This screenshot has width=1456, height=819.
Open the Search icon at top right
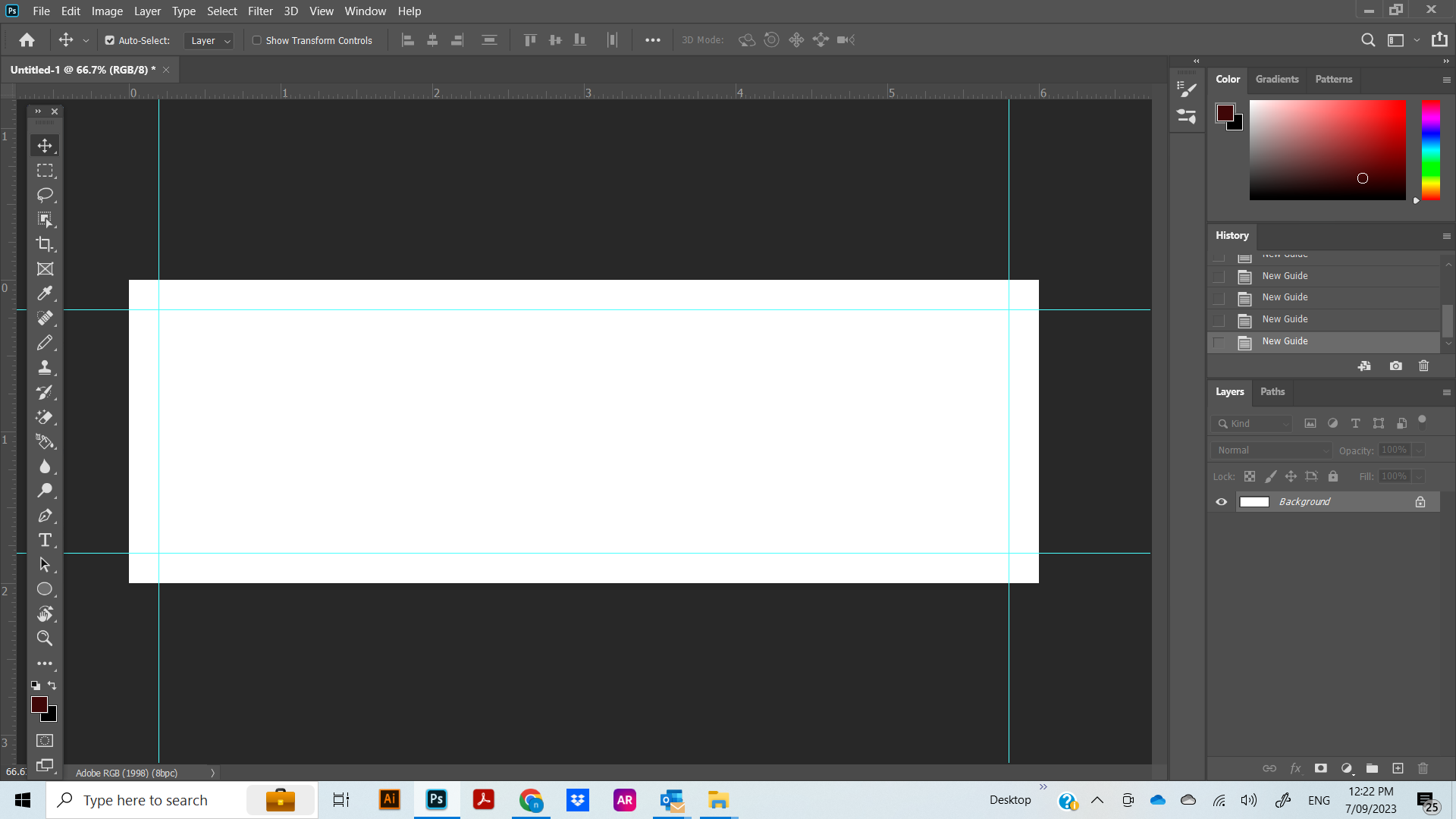coord(1368,40)
